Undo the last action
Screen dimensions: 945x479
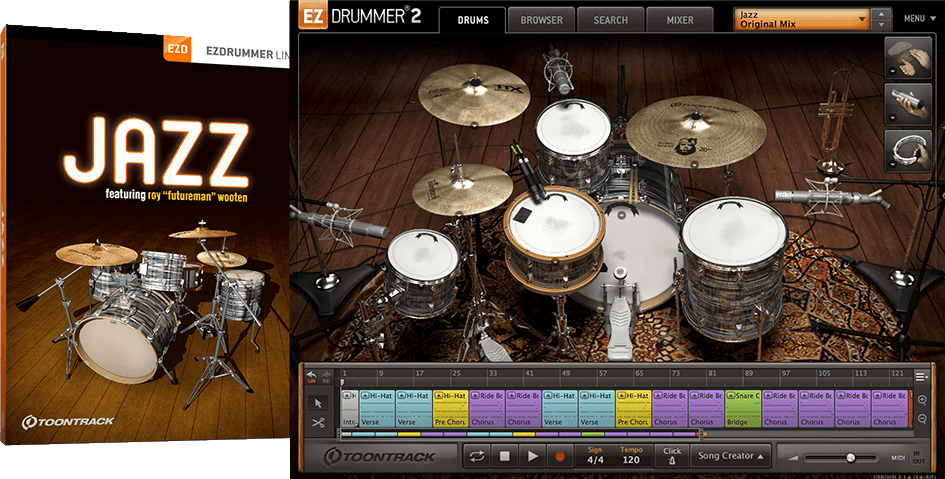tap(312, 377)
